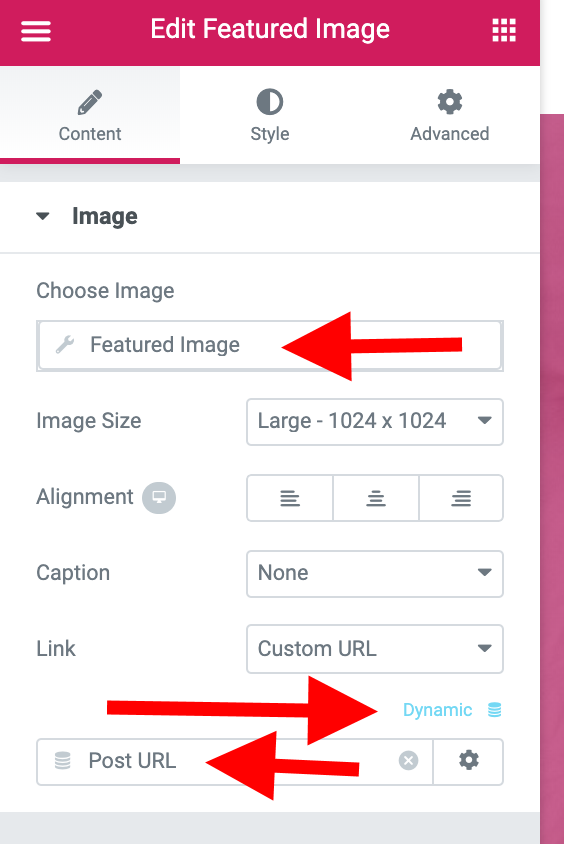Open the Caption dropdown set to None

(x=375, y=573)
